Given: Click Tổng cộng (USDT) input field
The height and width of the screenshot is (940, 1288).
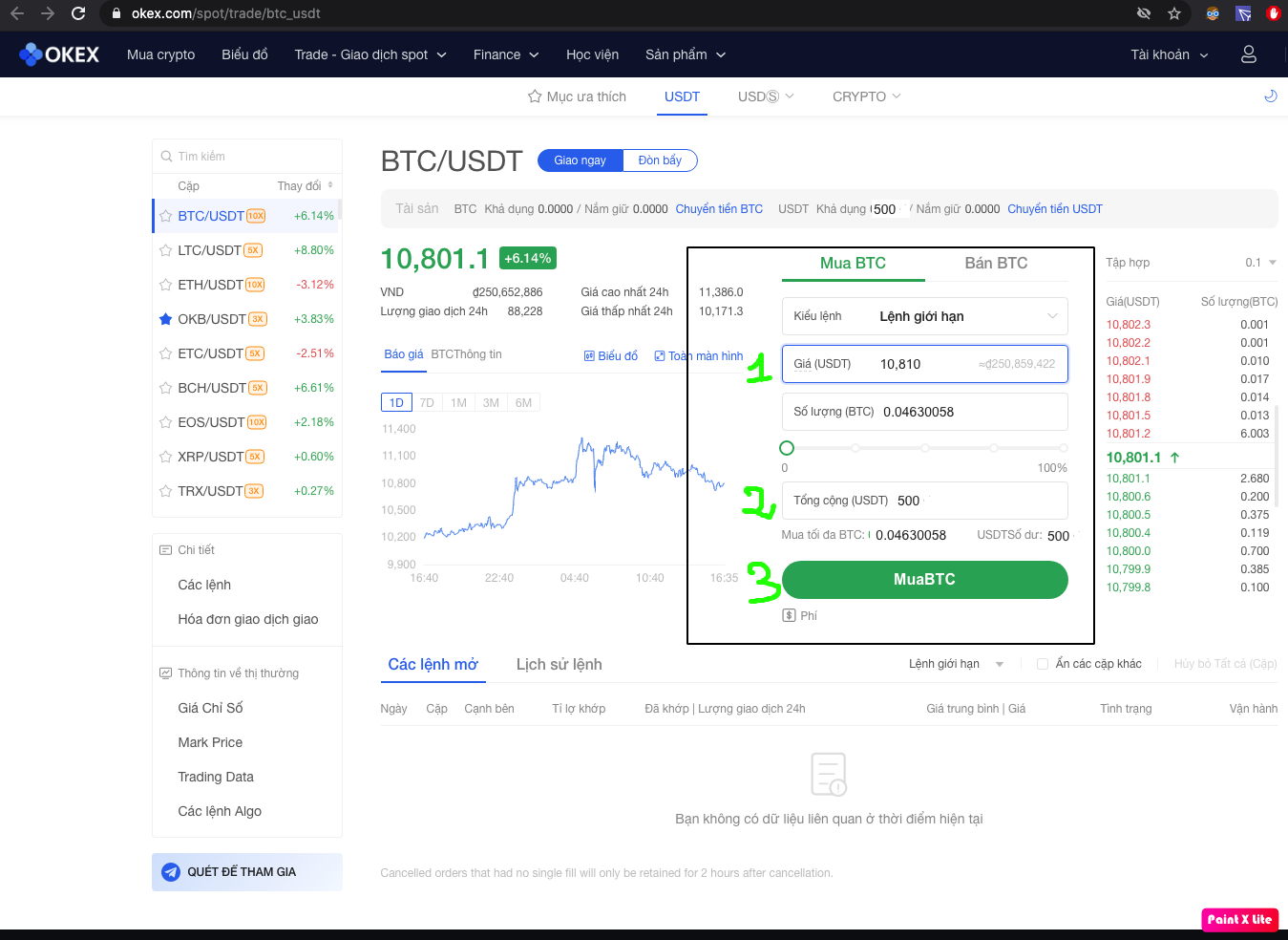Looking at the screenshot, I should point(924,501).
